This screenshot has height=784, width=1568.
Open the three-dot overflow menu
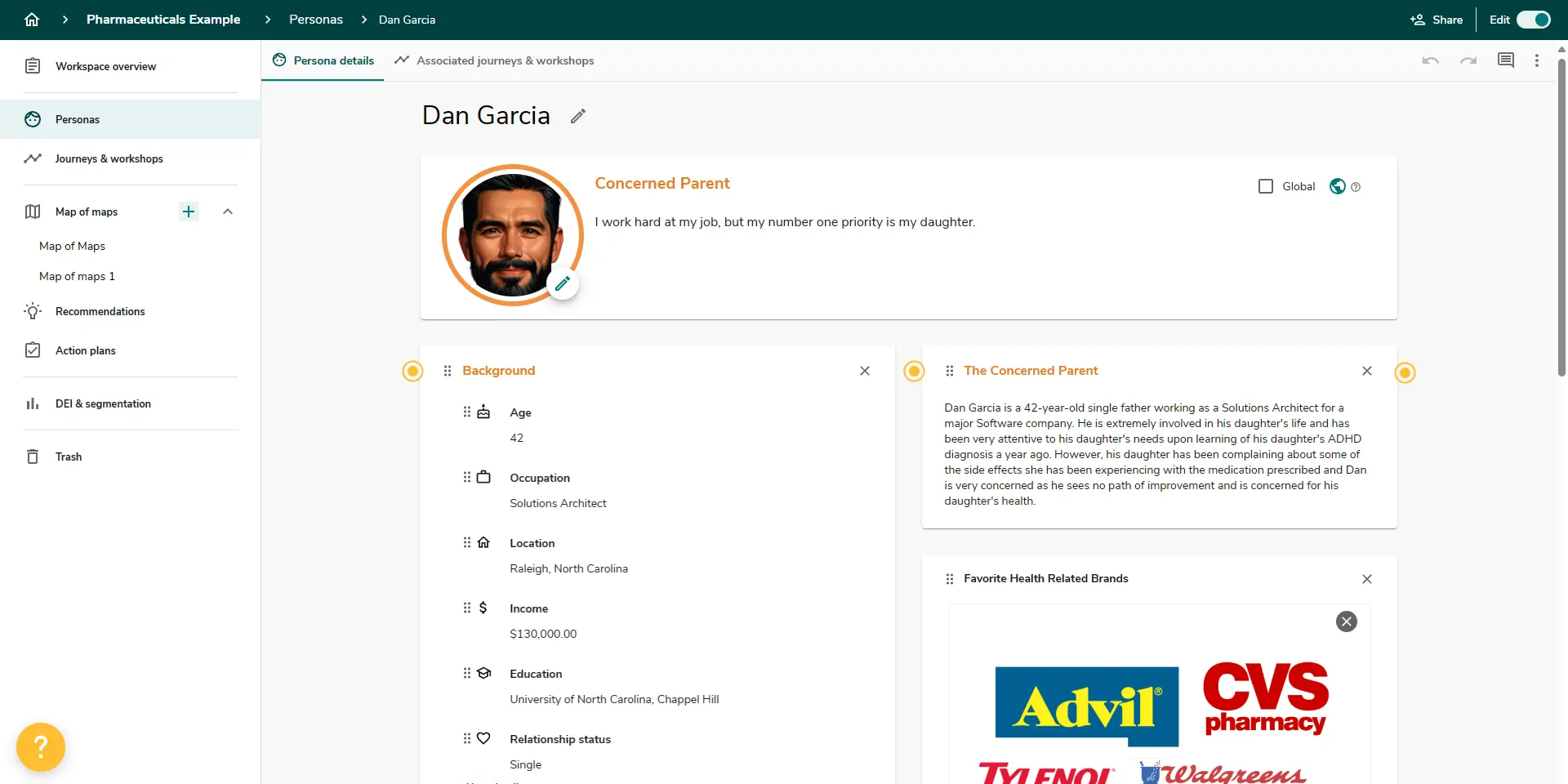(x=1538, y=60)
